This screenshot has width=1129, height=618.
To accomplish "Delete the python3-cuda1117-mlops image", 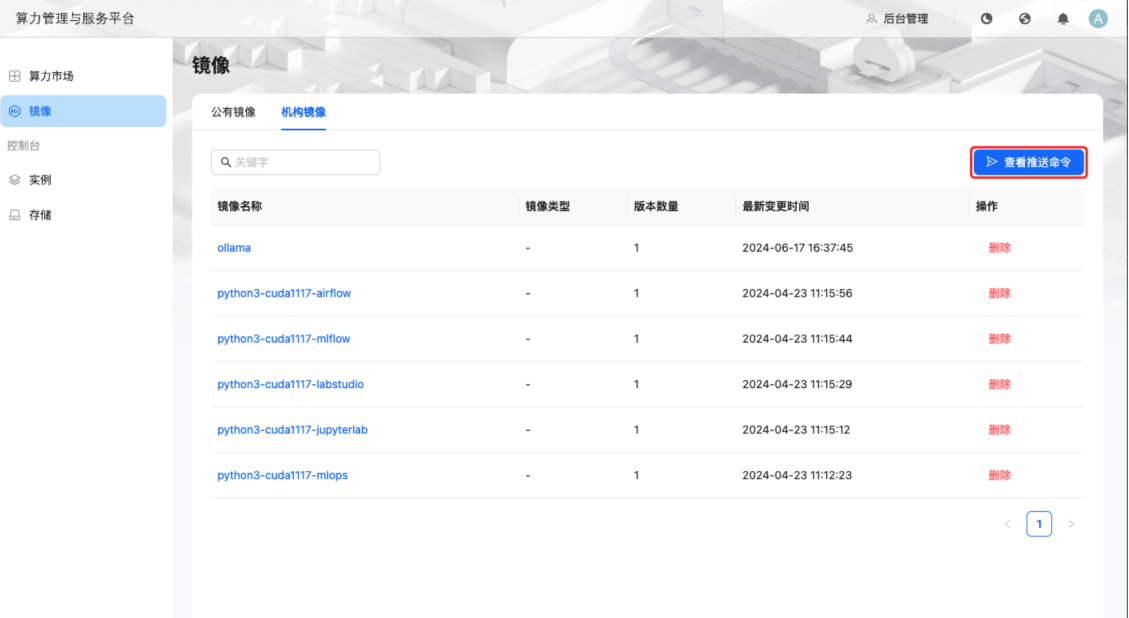I will coord(999,475).
